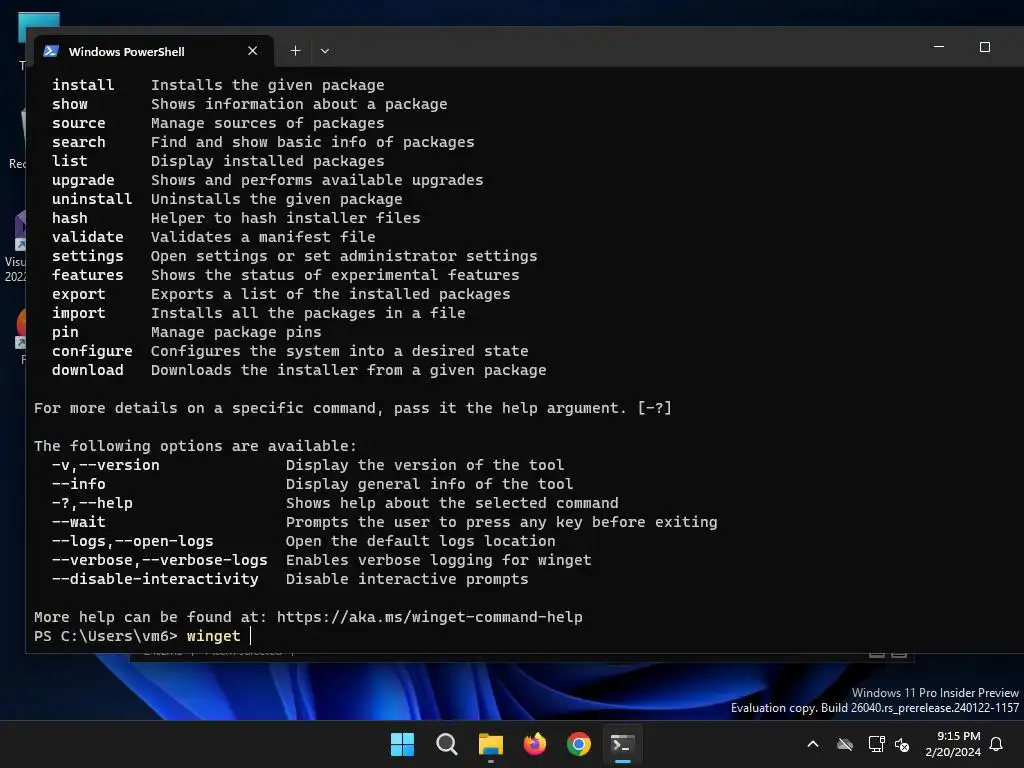Click the 'download' command text
This screenshot has width=1024, height=768.
[x=88, y=370]
